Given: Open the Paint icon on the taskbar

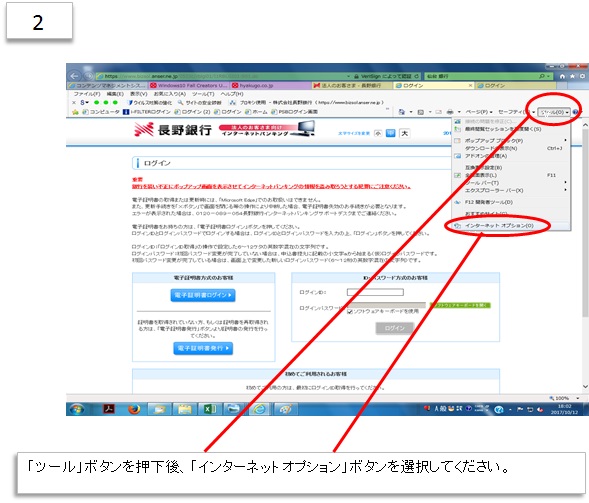Looking at the screenshot, I should pos(285,409).
